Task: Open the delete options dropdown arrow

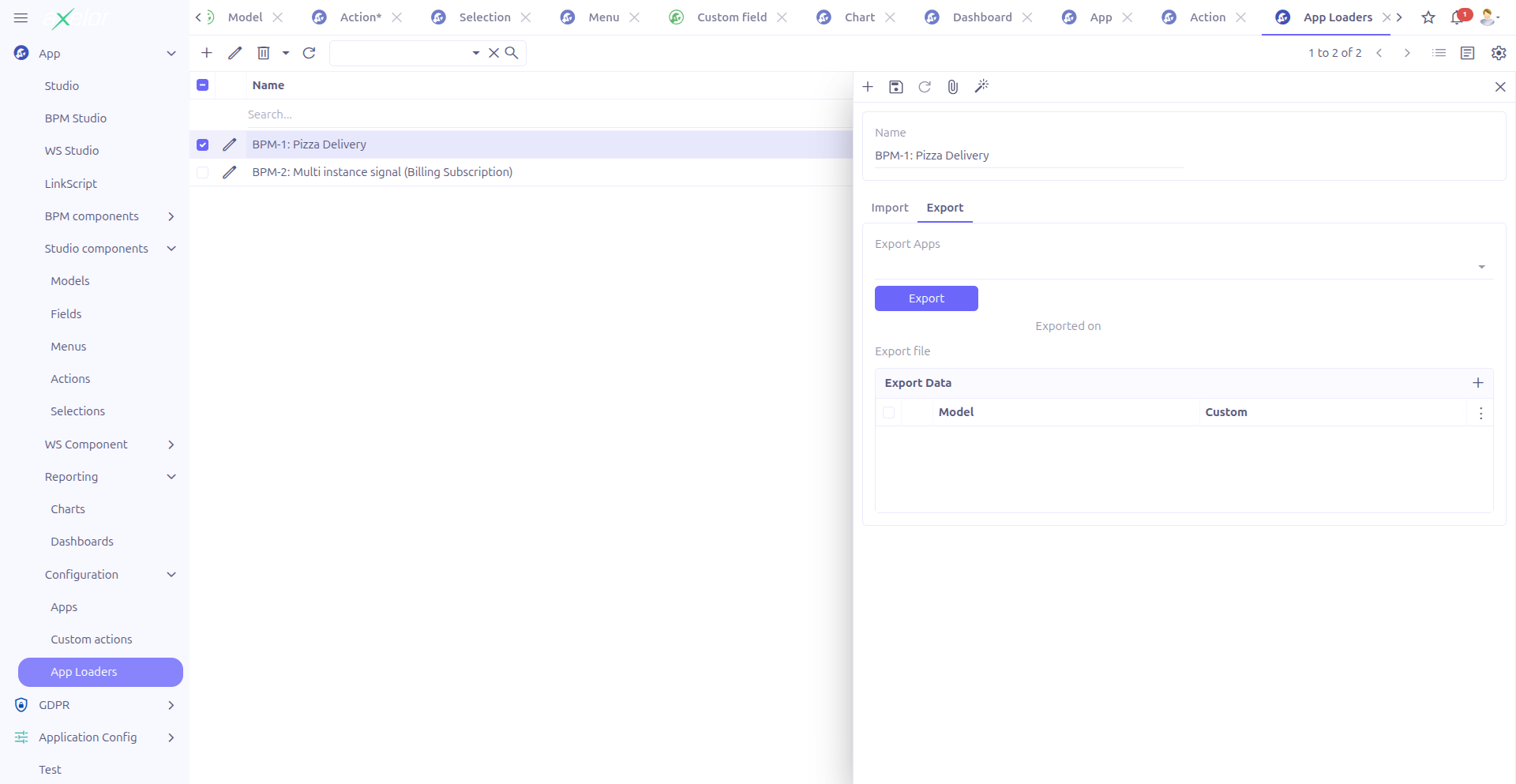Action: pyautogui.click(x=286, y=53)
